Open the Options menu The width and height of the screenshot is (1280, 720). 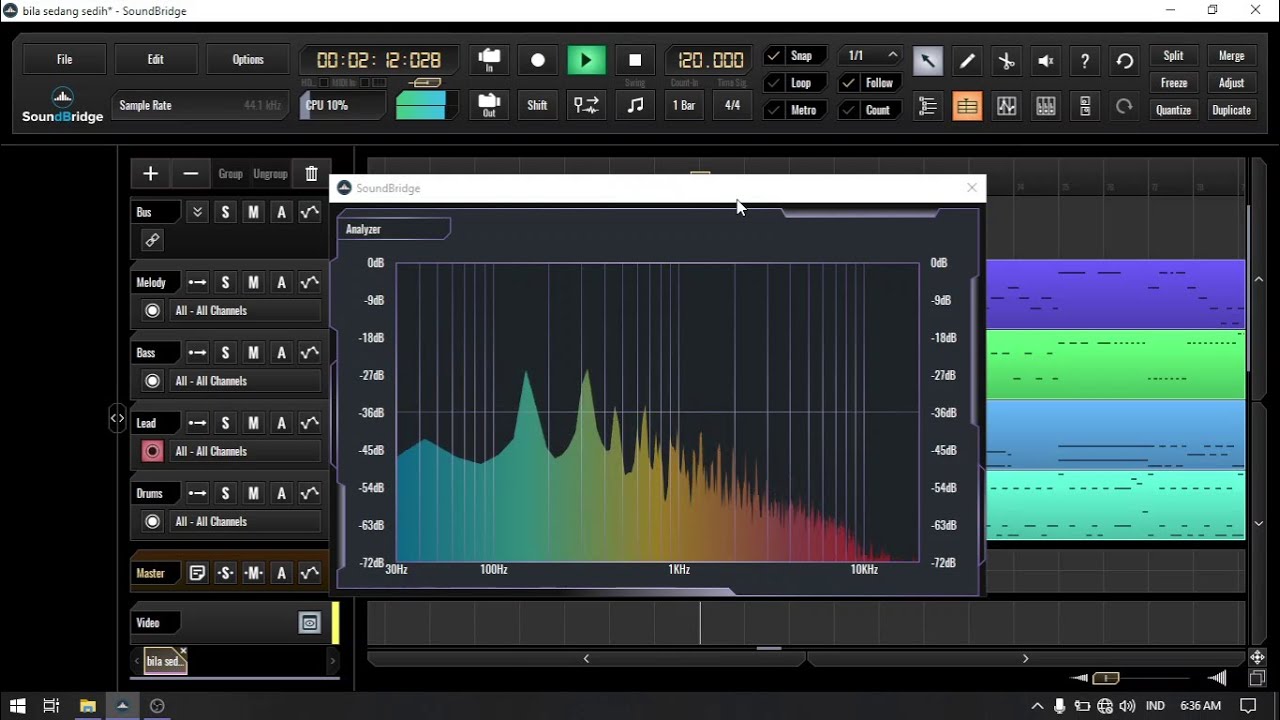pyautogui.click(x=248, y=60)
